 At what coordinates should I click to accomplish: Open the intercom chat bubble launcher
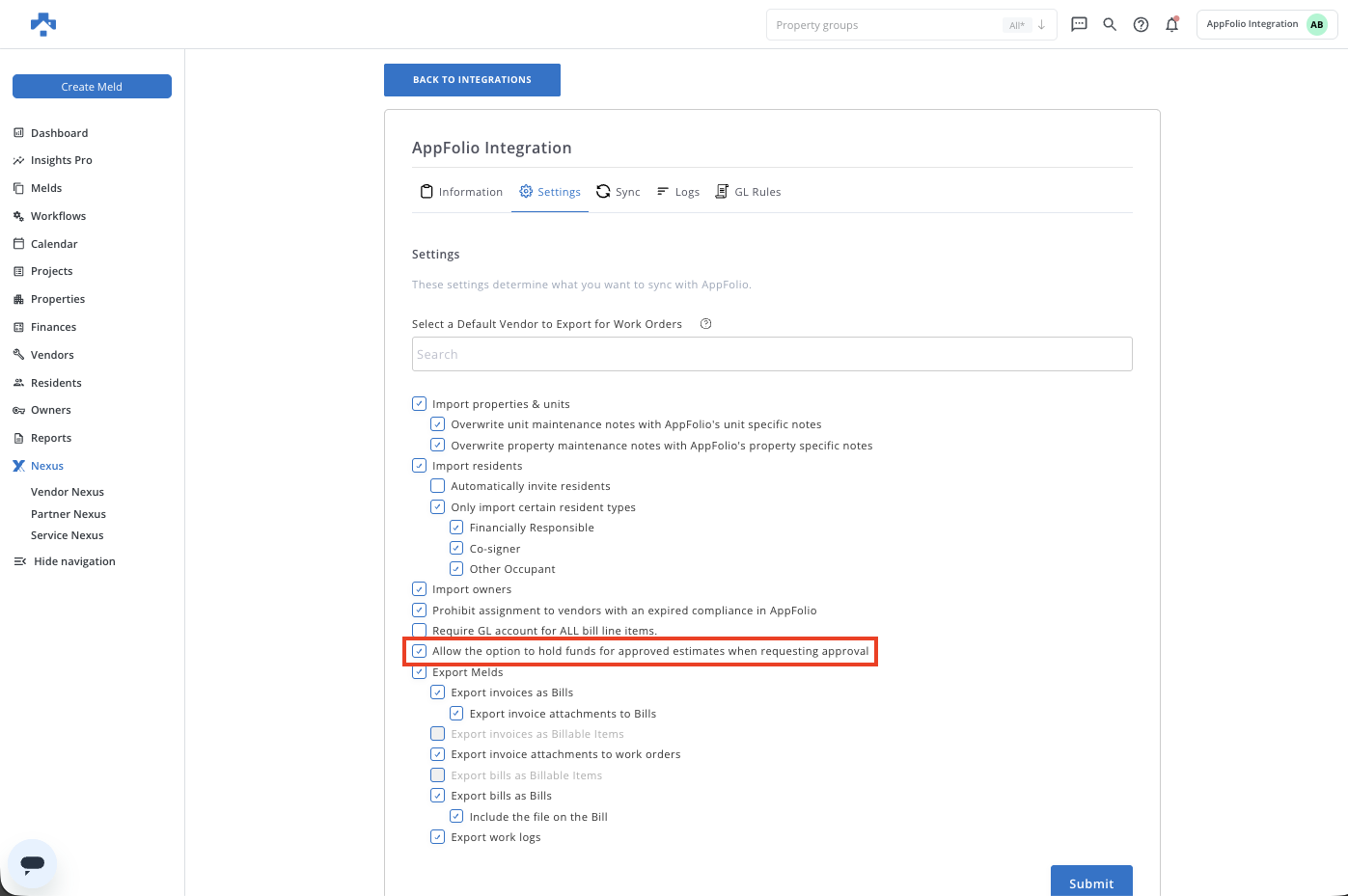32,863
